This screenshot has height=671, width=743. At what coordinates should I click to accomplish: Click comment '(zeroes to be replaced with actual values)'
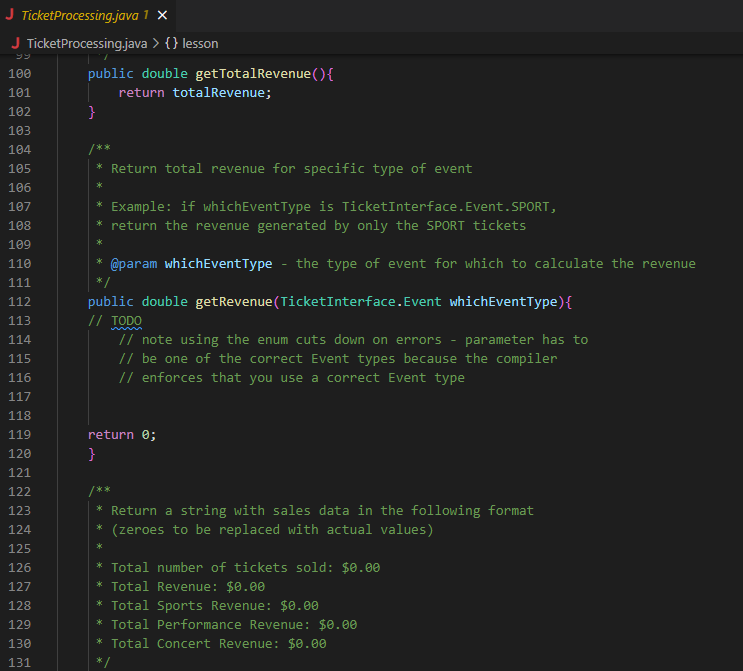tap(272, 530)
